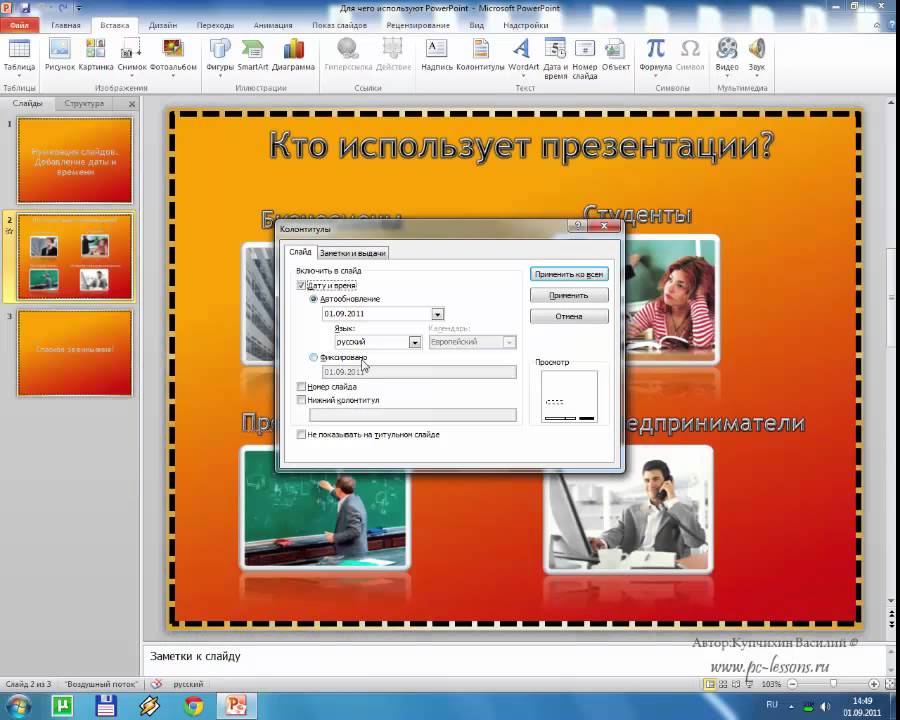Insert a Видео clip

click(727, 49)
